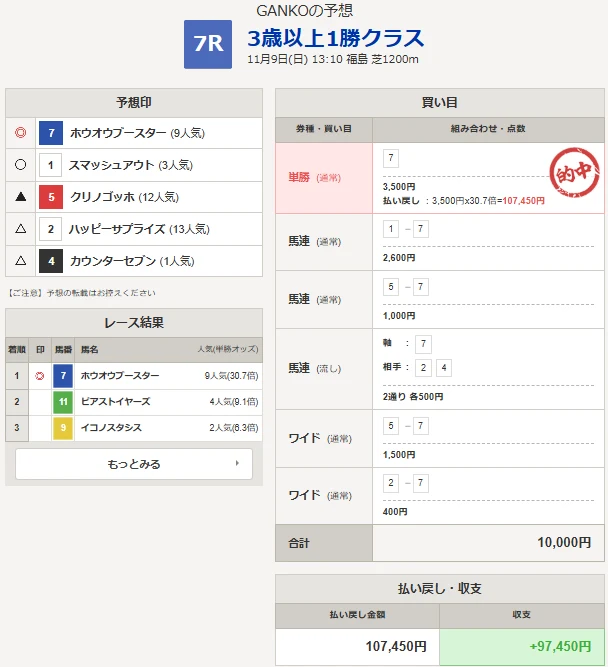Click the 馬番 column header in results
The width and height of the screenshot is (608, 667).
pos(63,350)
